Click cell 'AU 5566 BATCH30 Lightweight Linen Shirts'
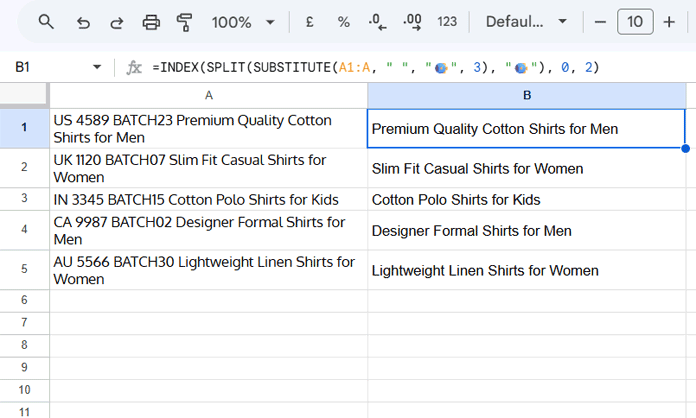 pyautogui.click(x=209, y=269)
